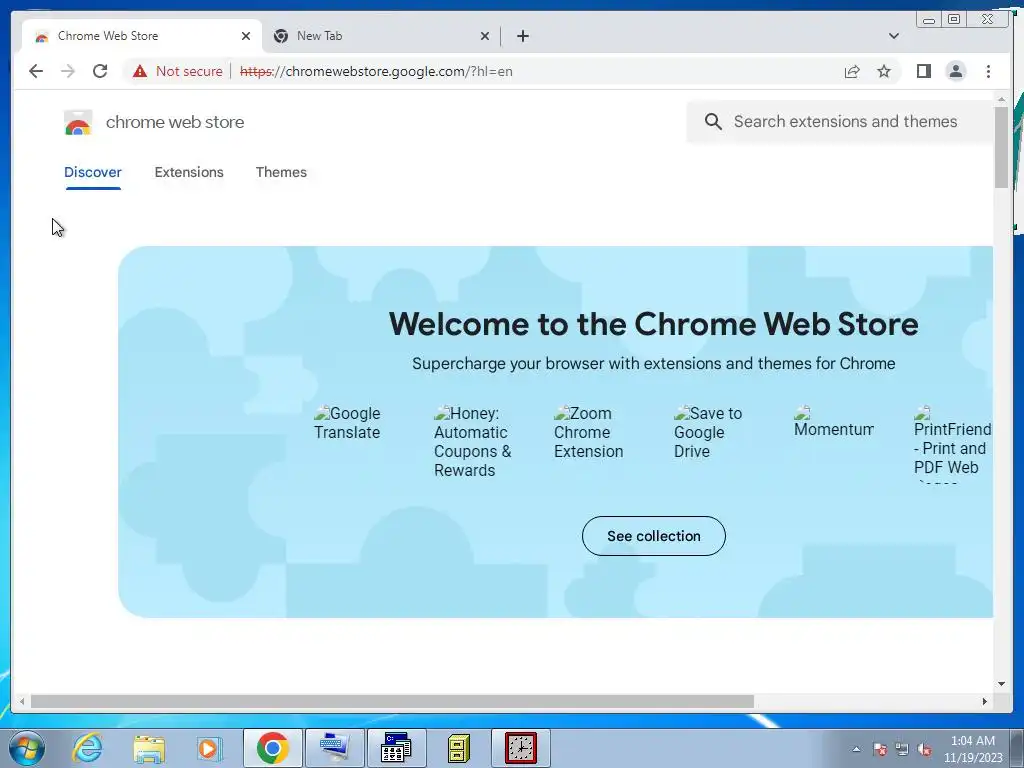1024x768 pixels.
Task: Open Windows Explorer folder in taskbar
Action: [149, 748]
